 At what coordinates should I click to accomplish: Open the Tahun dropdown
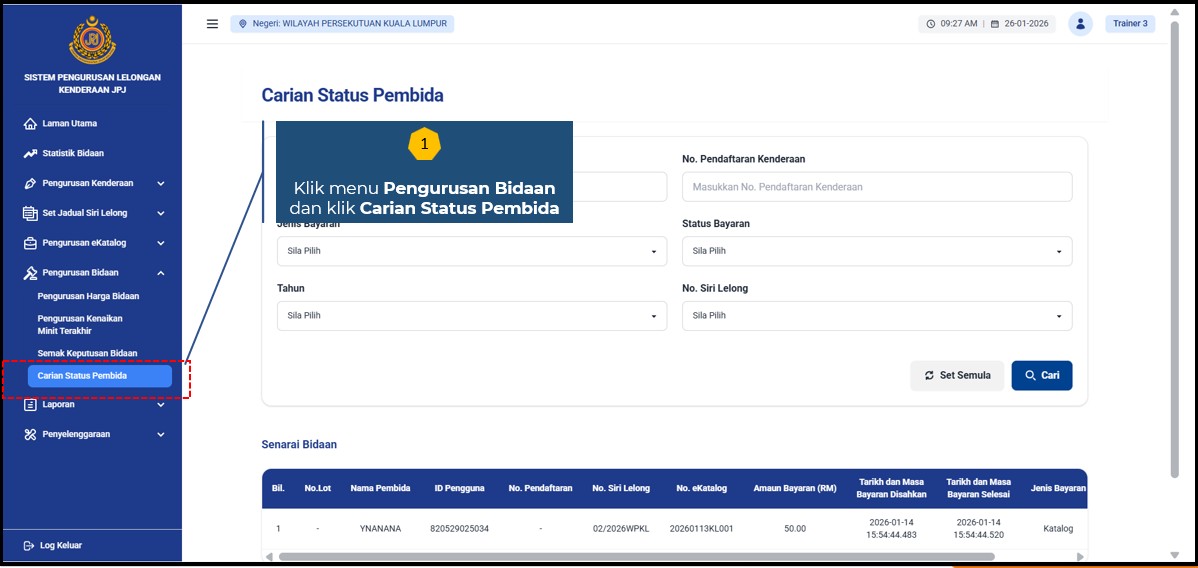[471, 316]
